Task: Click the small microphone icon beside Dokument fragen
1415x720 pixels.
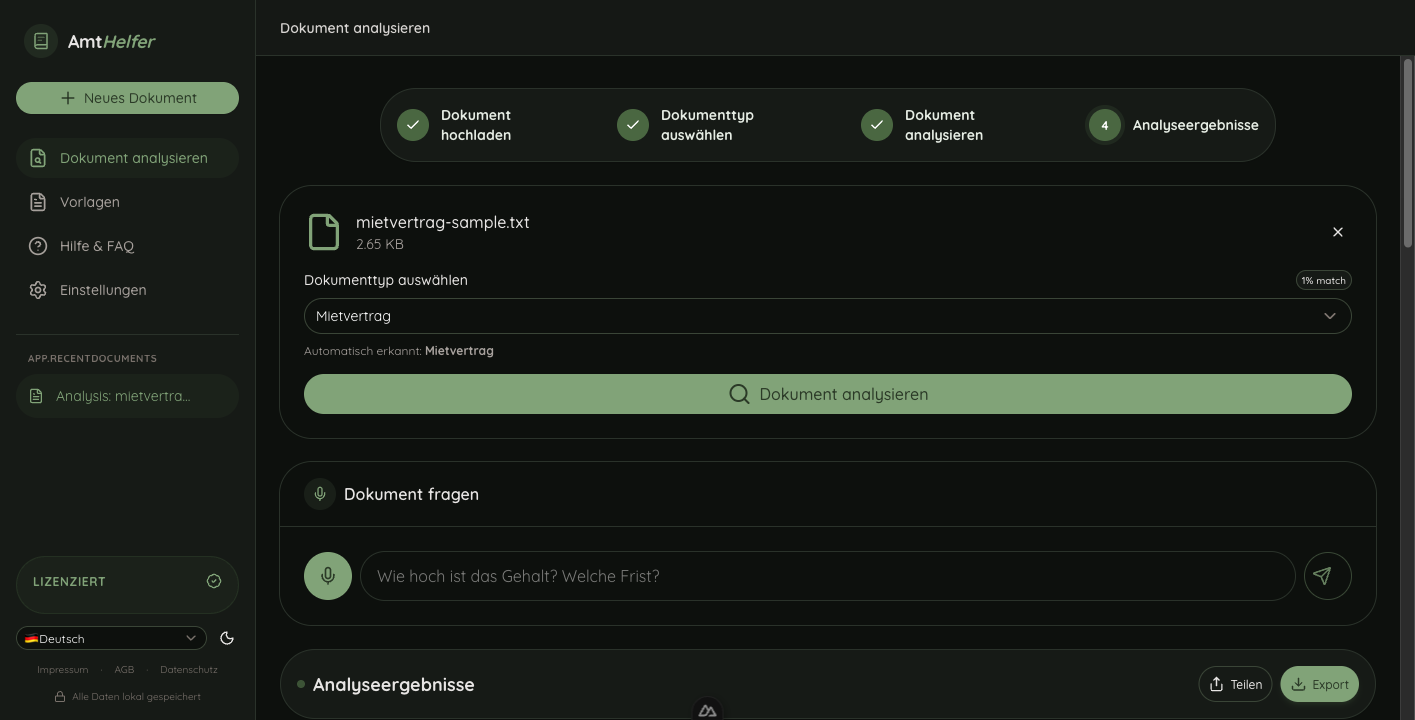Action: [x=320, y=494]
